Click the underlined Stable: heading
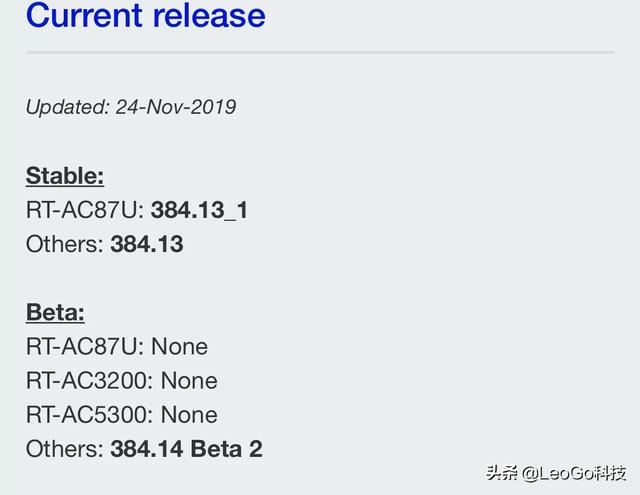The height and width of the screenshot is (495, 640). [x=65, y=176]
